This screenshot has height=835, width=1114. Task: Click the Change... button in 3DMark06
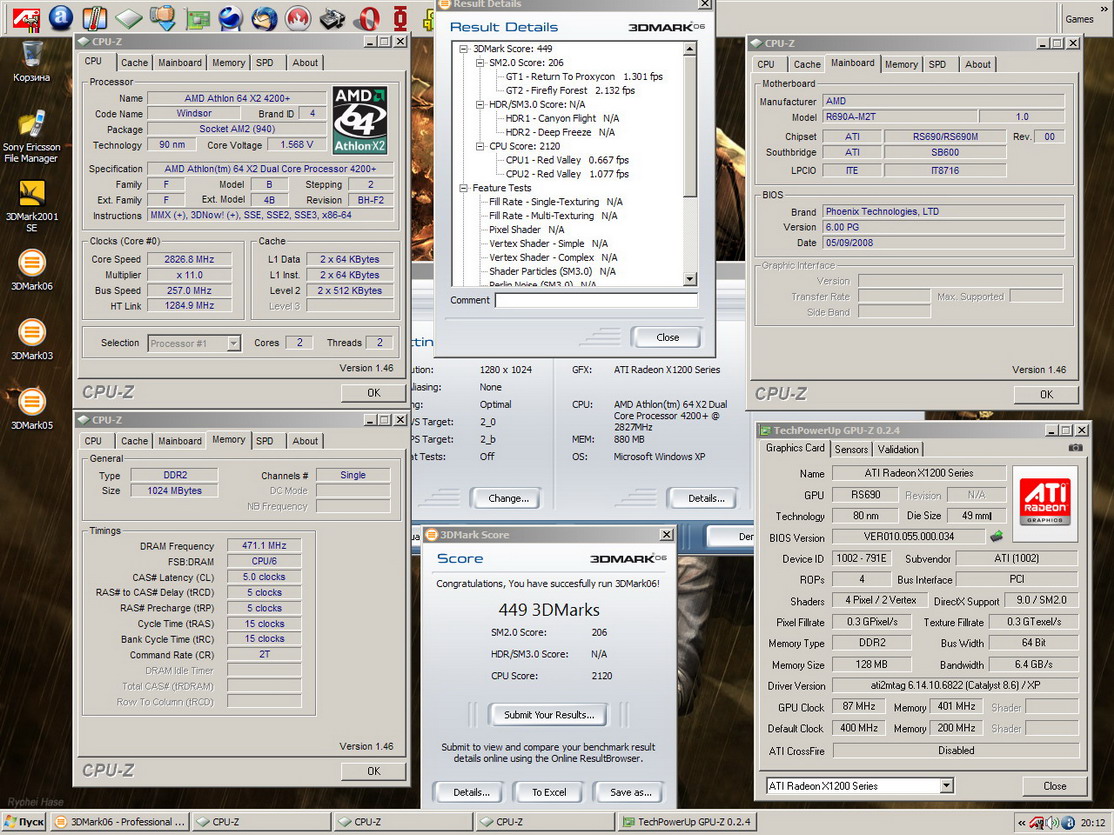click(x=509, y=498)
